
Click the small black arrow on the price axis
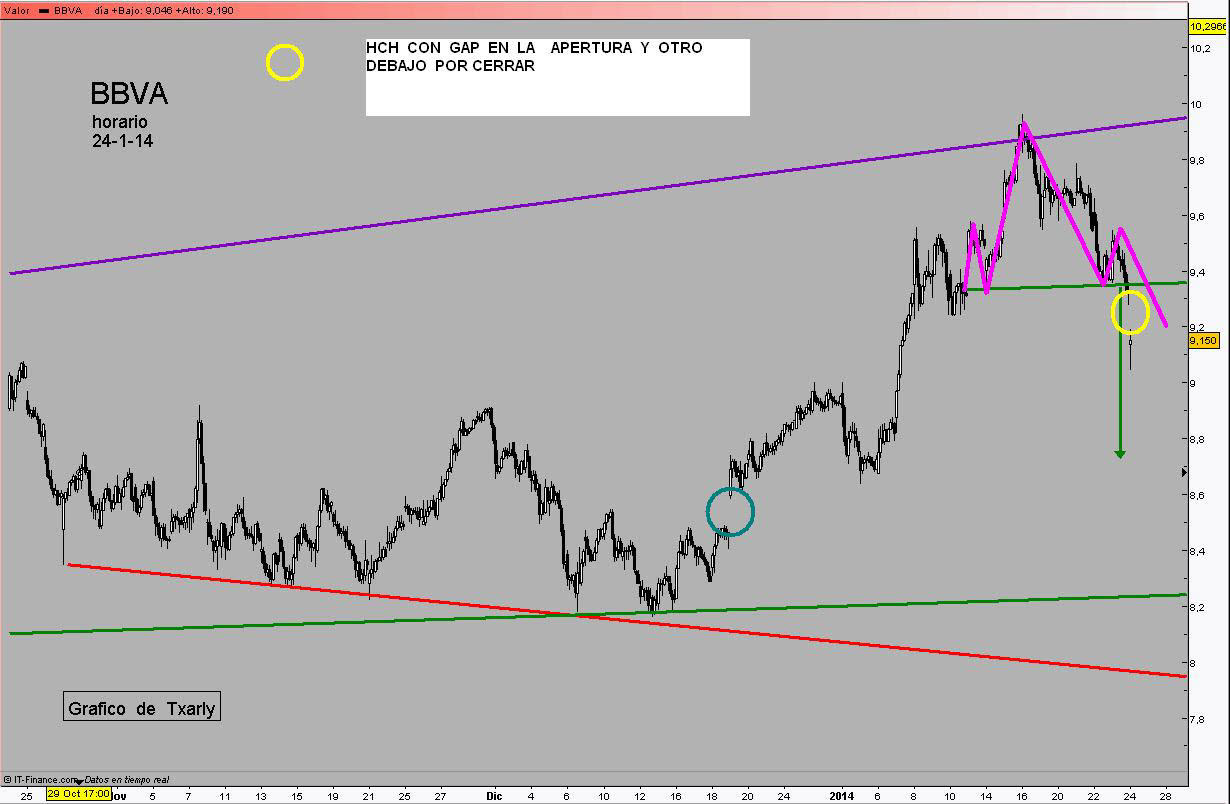pyautogui.click(x=1184, y=471)
